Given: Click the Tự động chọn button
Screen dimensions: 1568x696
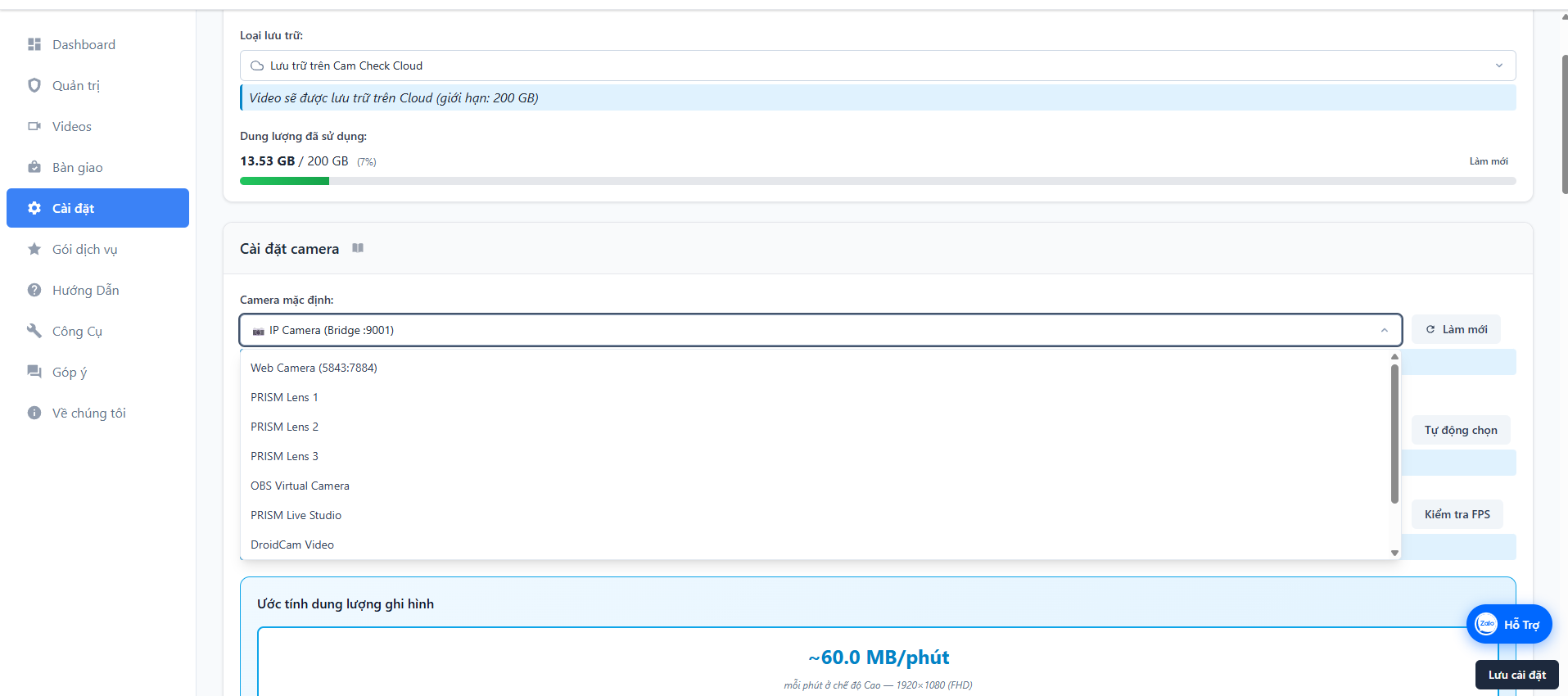Looking at the screenshot, I should coord(1461,430).
